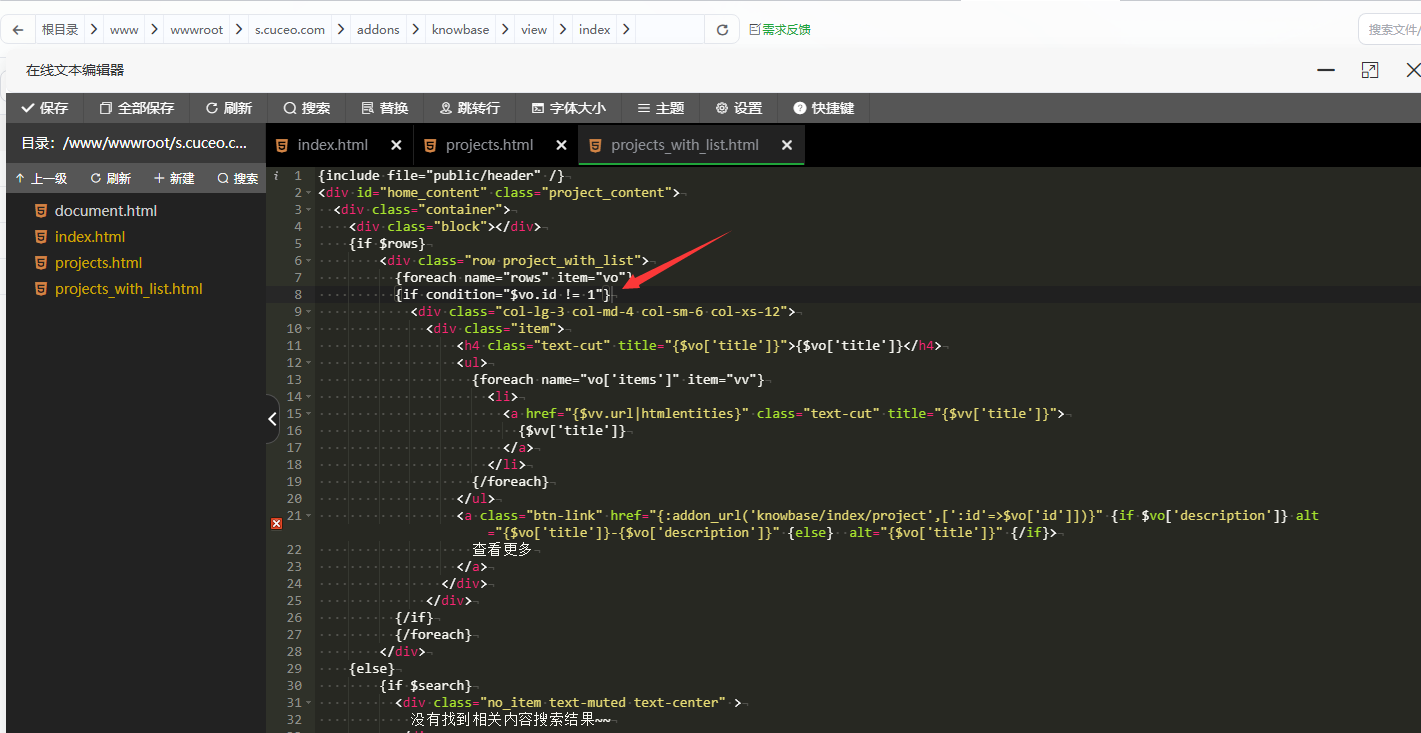The height and width of the screenshot is (733, 1421).
Task: Switch to the index.html tab
Action: (x=332, y=145)
